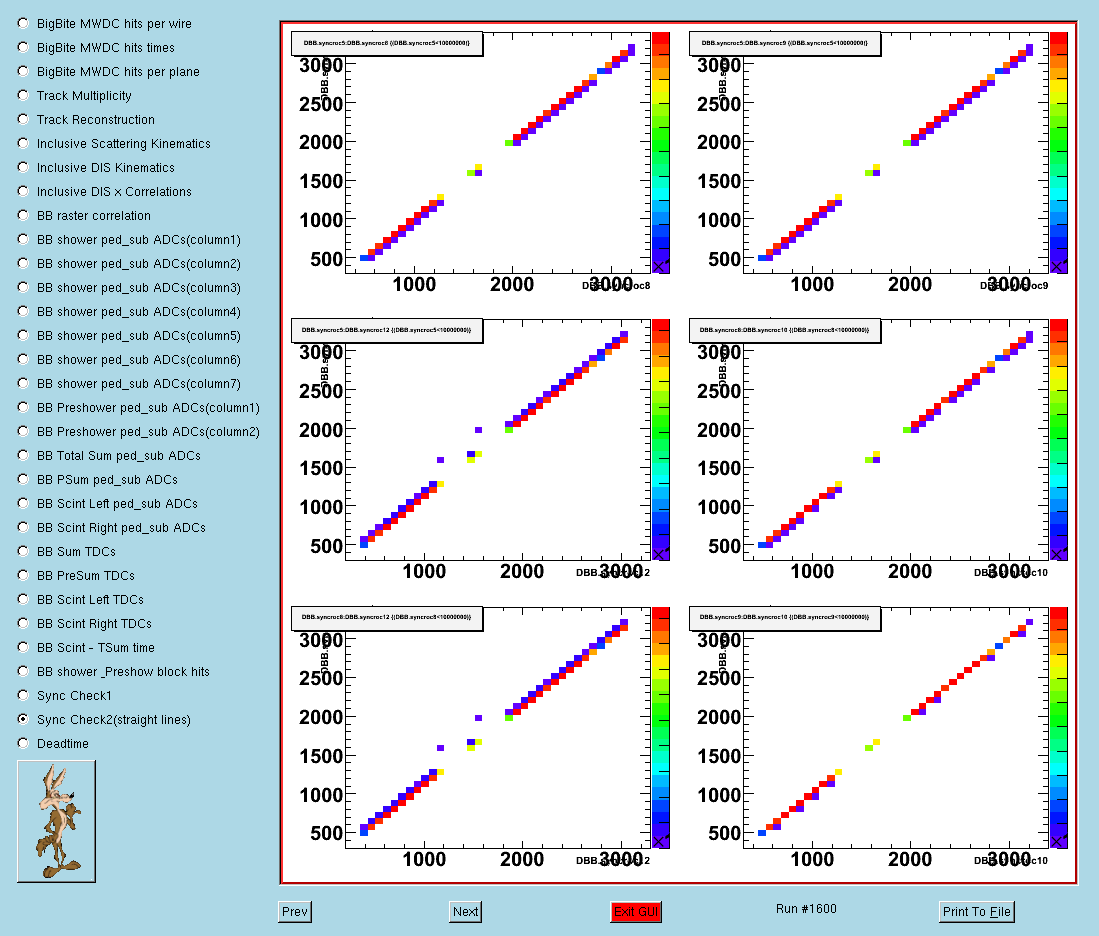This screenshot has width=1099, height=936.
Task: Click color palette of syncroc8:syncroc12 plot
Action: 661,727
